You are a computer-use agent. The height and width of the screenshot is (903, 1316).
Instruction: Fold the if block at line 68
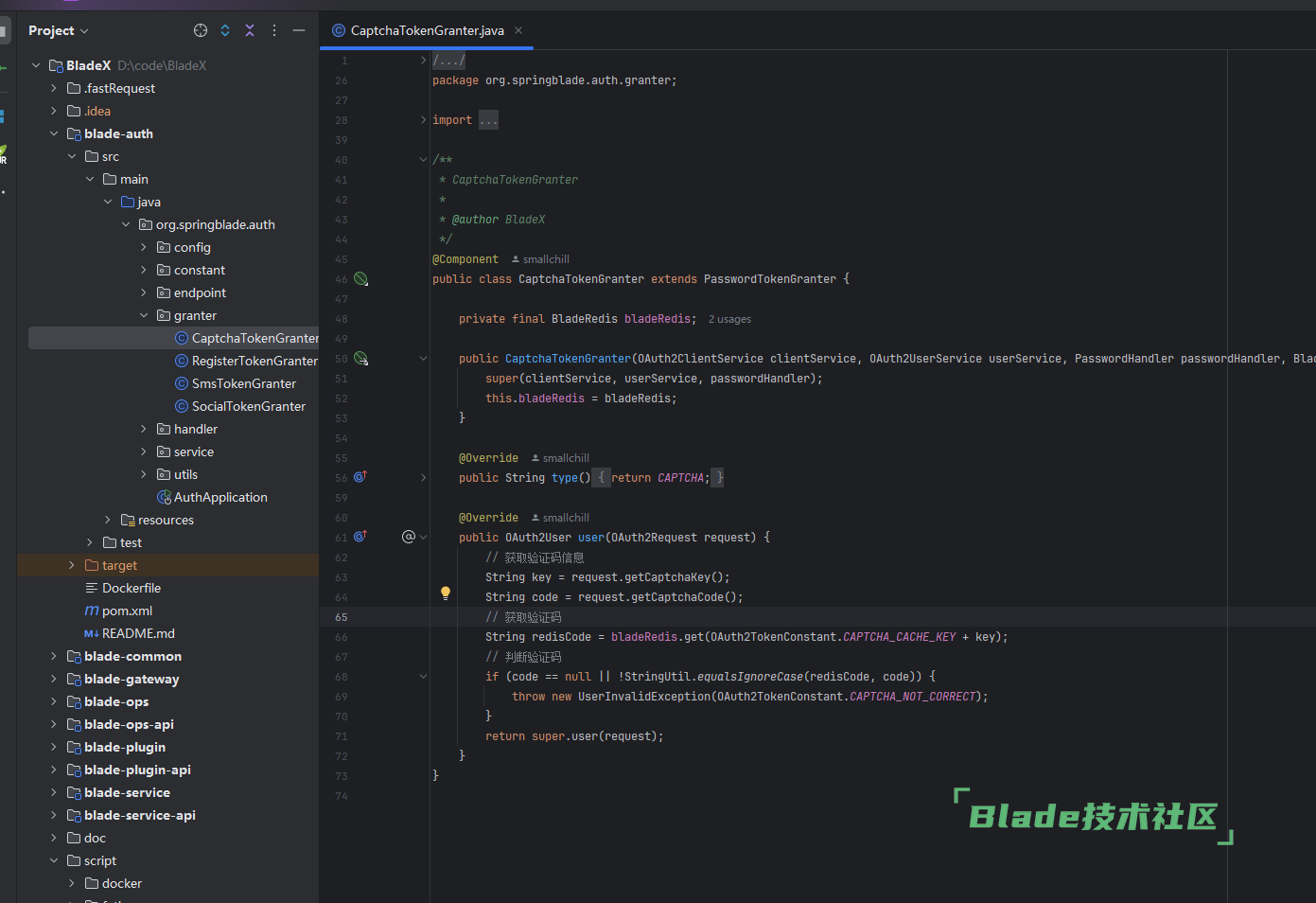(424, 677)
